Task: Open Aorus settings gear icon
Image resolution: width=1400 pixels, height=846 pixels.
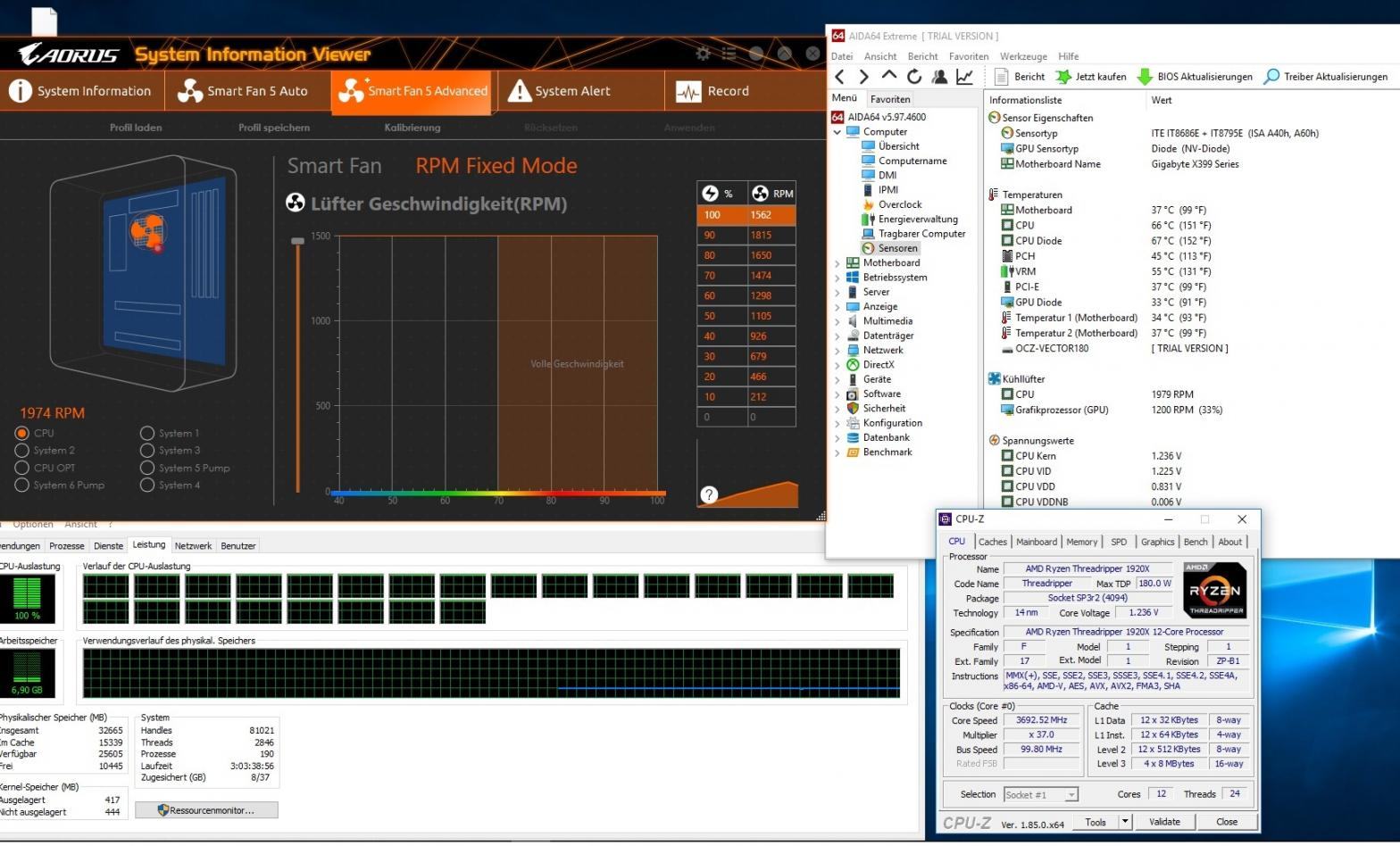Action: tap(703, 54)
